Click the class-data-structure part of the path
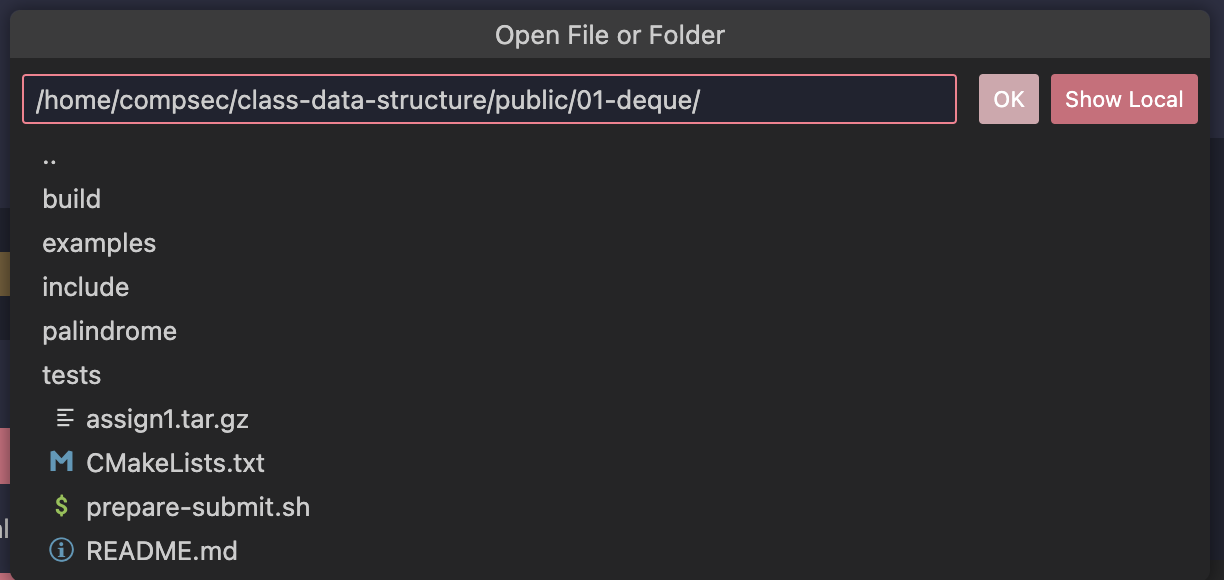Screen dimensions: 1224x580 pos(361,100)
